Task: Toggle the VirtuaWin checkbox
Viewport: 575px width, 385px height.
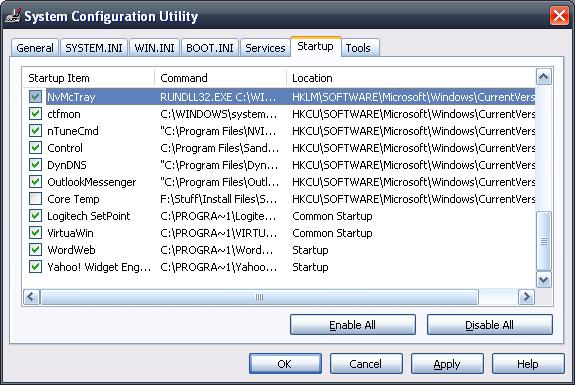Action: pyautogui.click(x=35, y=232)
